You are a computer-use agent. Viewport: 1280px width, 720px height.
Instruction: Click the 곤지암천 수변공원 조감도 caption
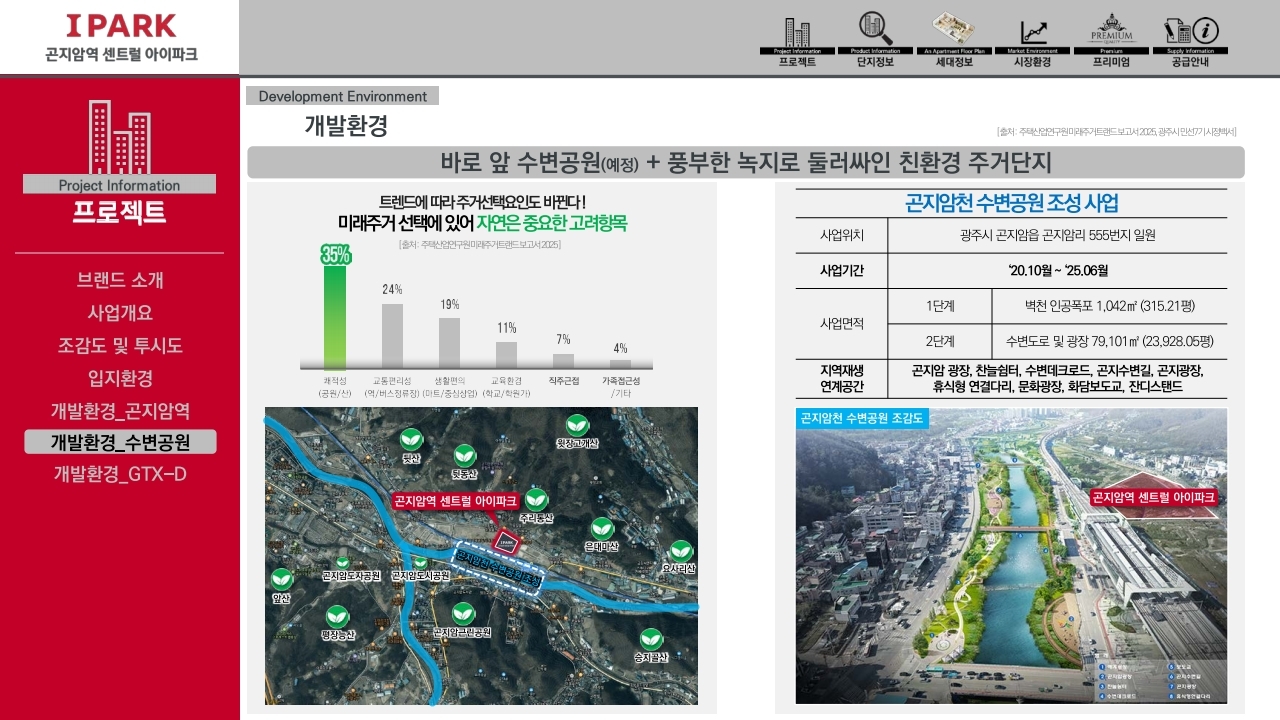(864, 417)
